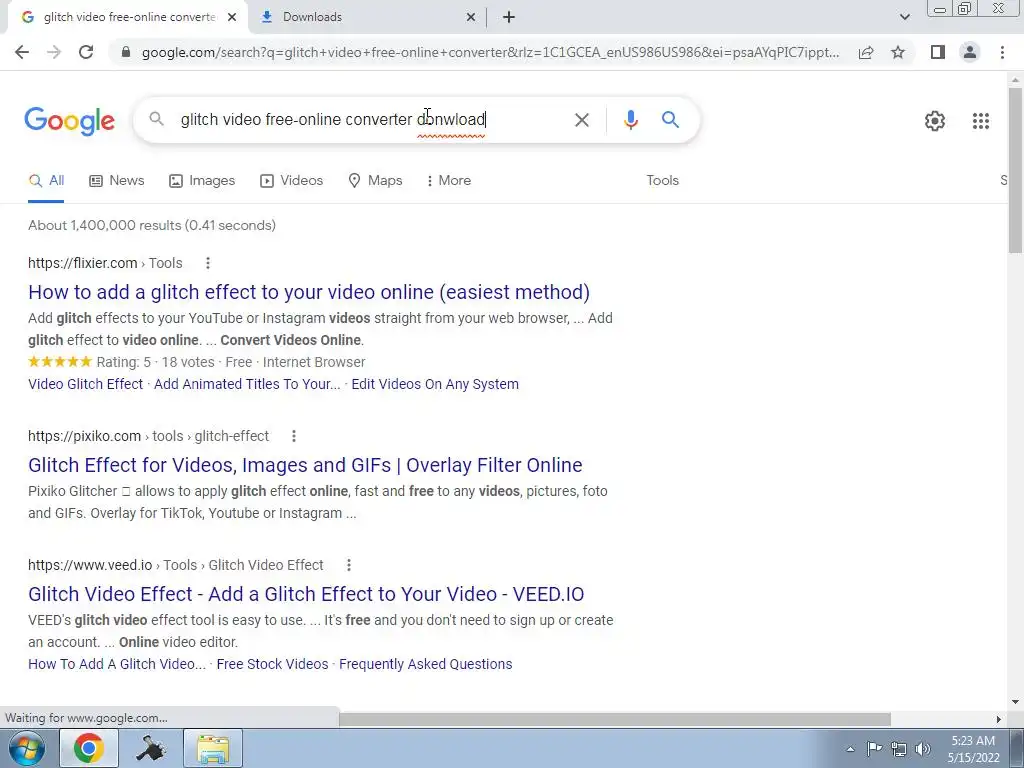Click the https://pixiko.com URL breadcrumb
Screen dimensions: 1024x768
coord(148,436)
